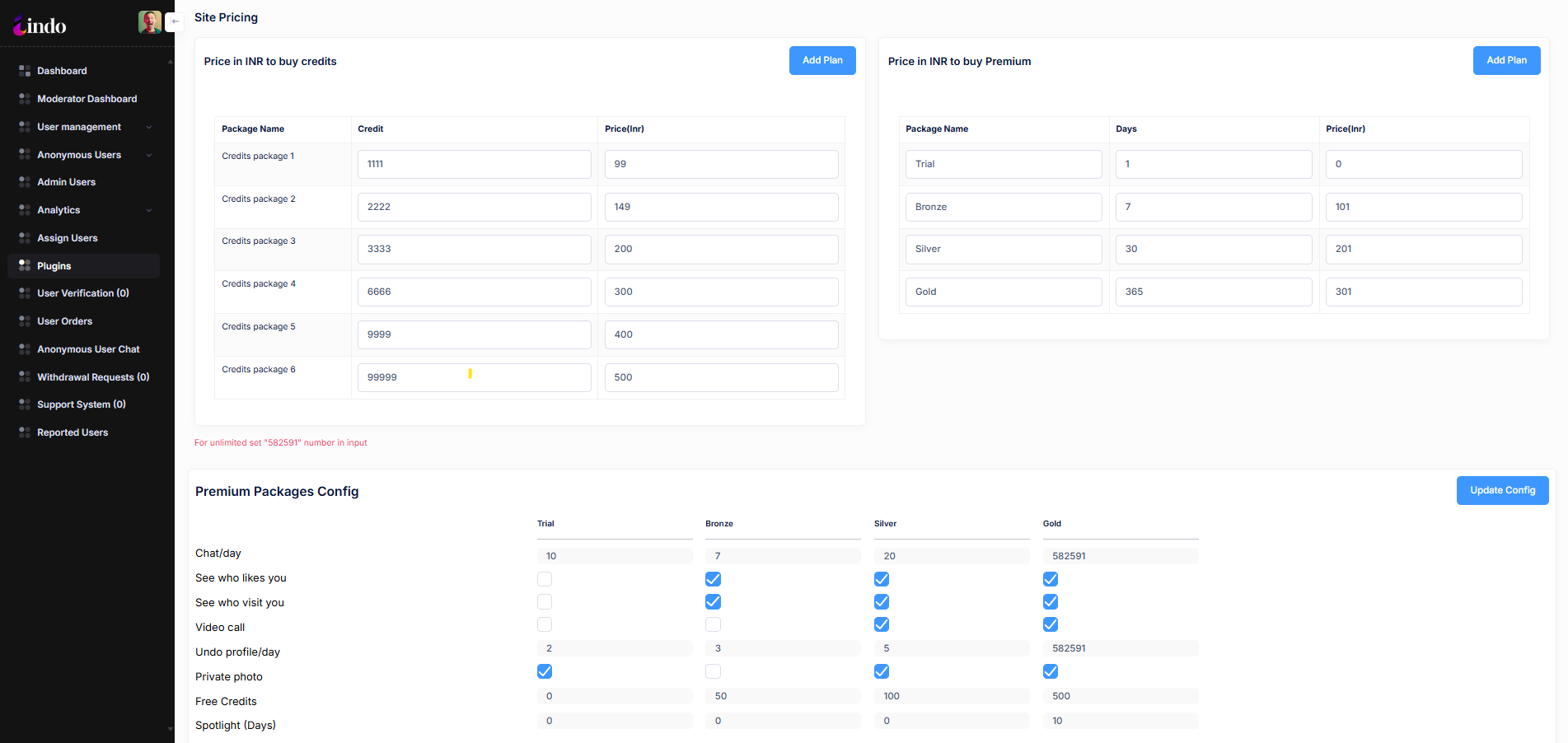Viewport: 1568px width, 743px height.
Task: Click the Cindo logo
Action: 40,26
